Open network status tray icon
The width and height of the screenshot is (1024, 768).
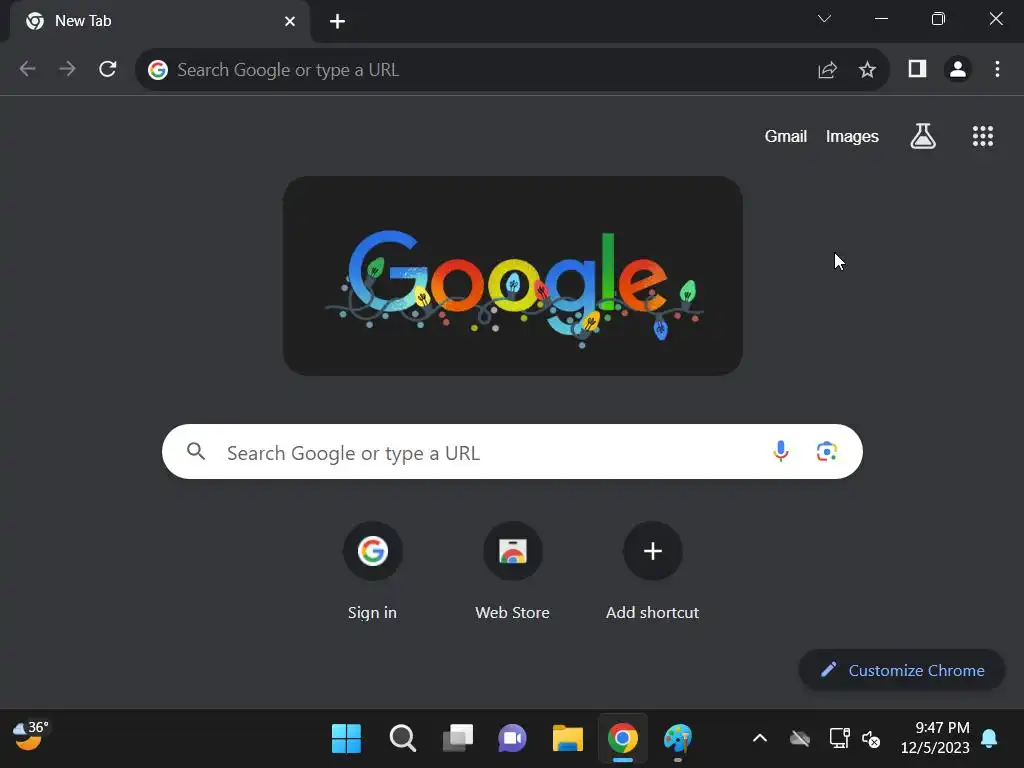point(839,739)
